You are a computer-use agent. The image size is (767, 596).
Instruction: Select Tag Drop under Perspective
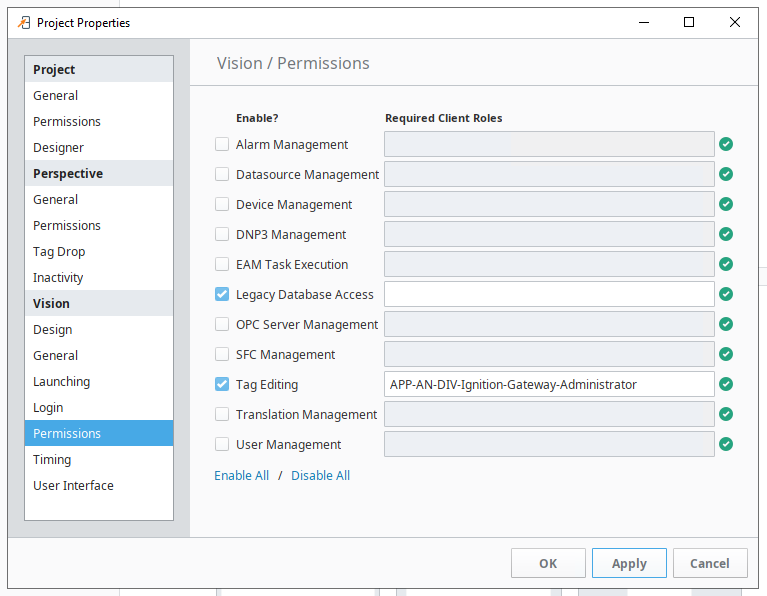[59, 251]
